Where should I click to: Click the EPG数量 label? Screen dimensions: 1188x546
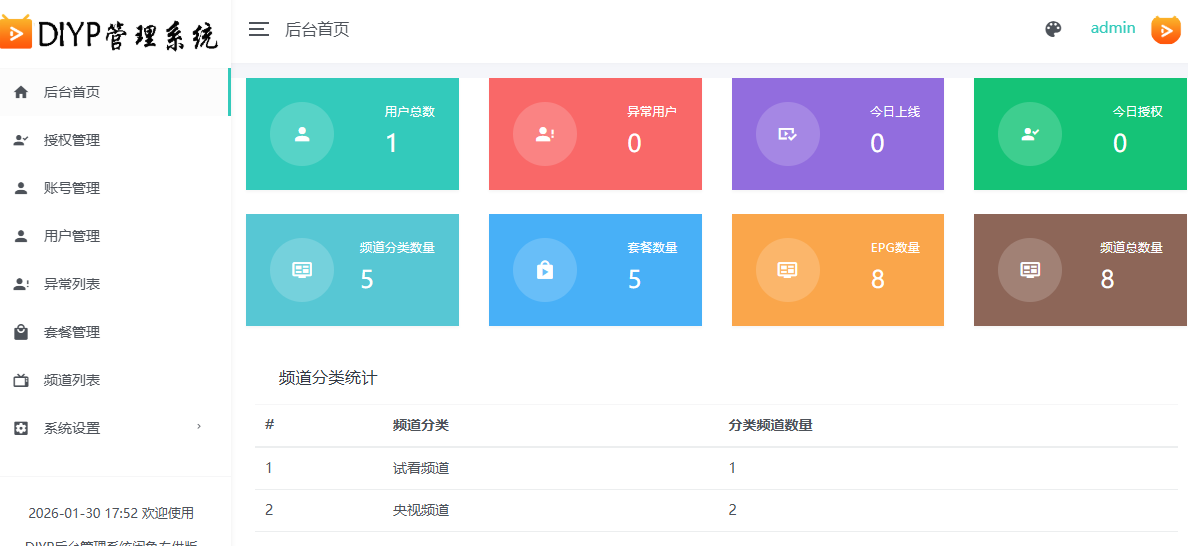[895, 248]
